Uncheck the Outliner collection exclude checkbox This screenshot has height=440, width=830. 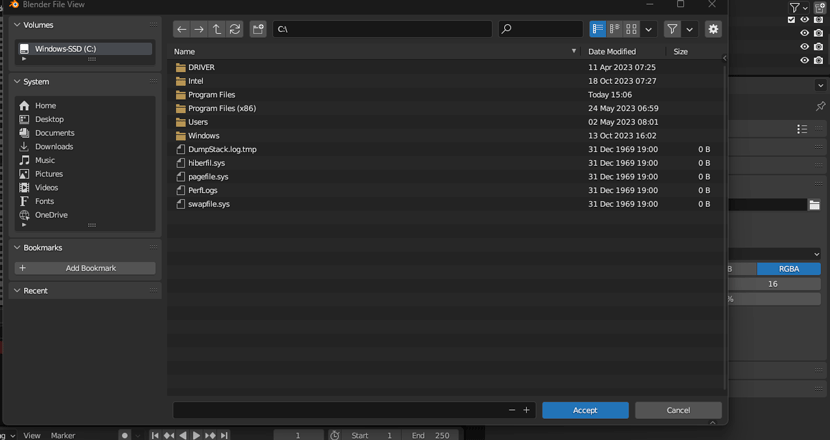coord(791,20)
